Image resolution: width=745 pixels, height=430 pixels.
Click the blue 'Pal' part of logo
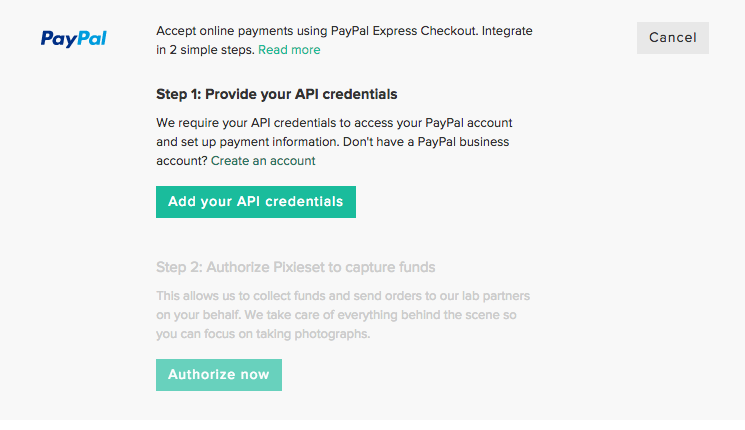pos(90,38)
